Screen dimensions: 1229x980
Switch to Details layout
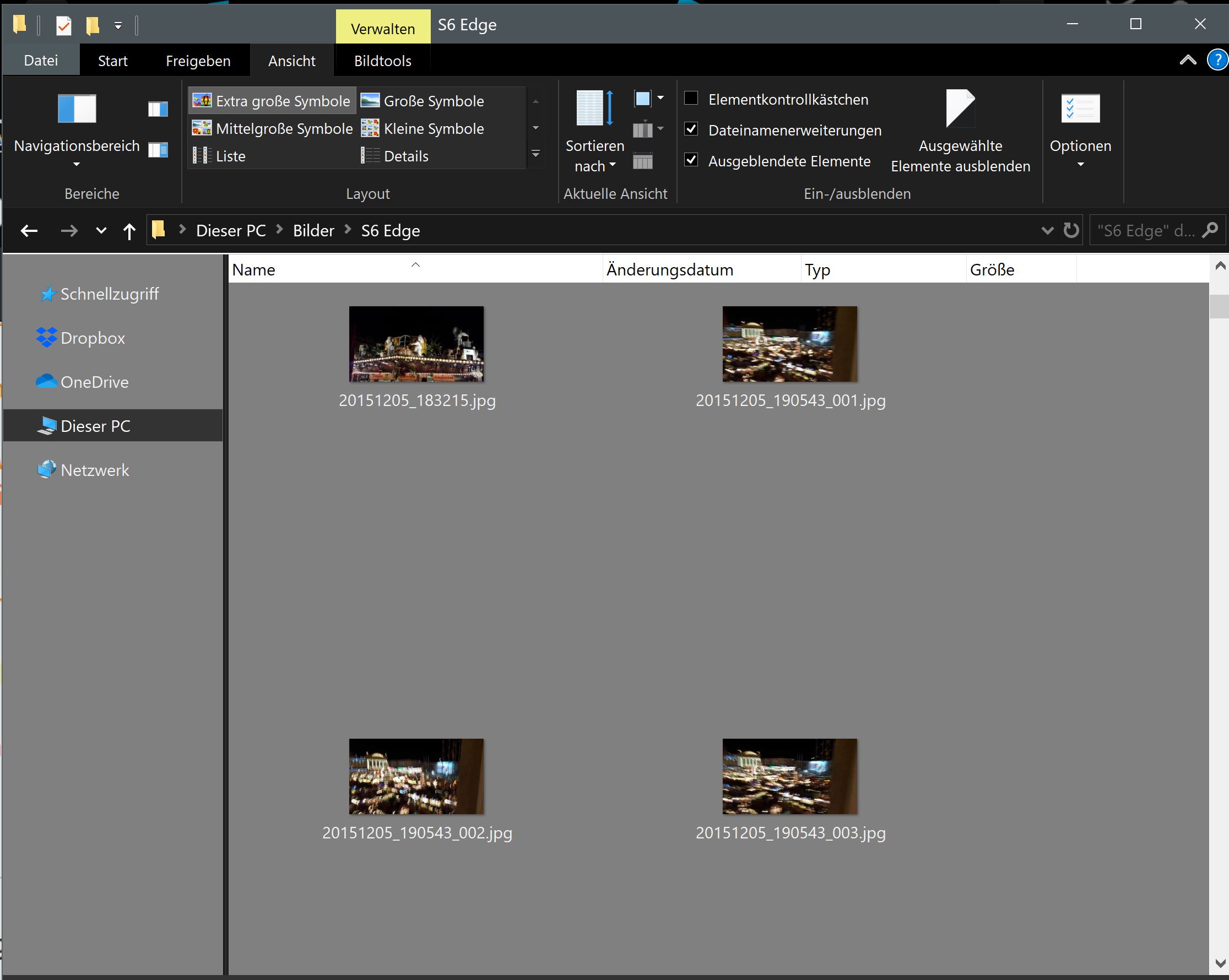[x=394, y=156]
